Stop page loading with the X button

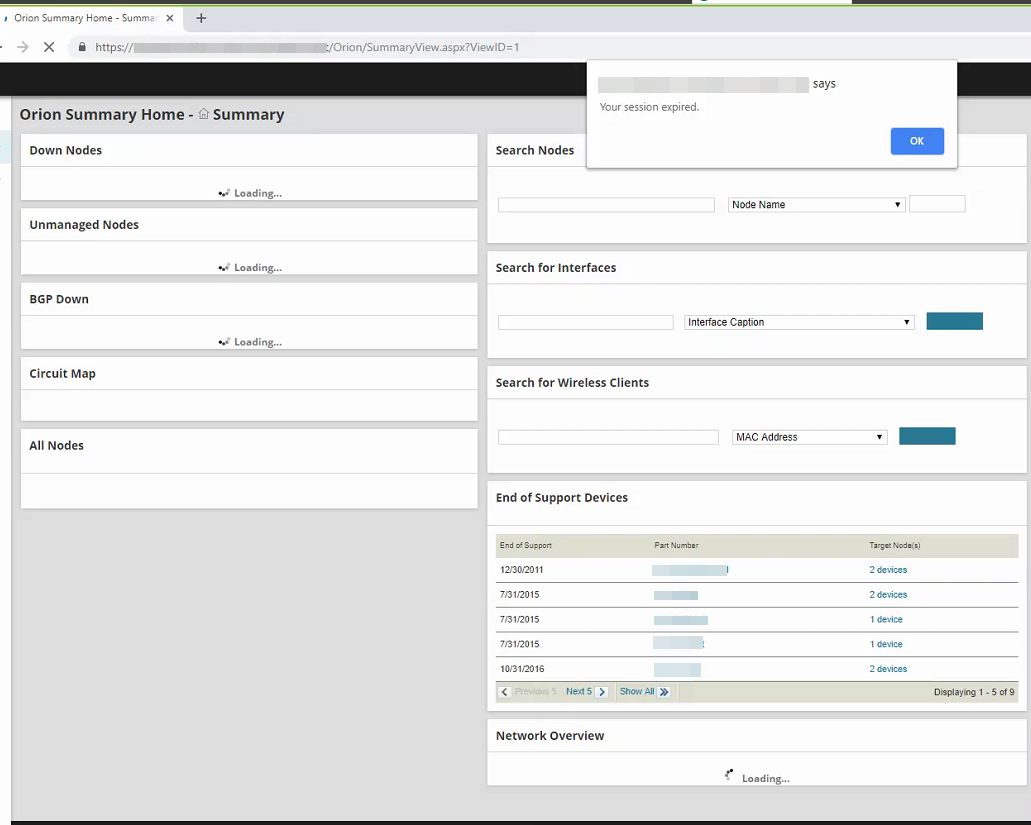48,47
